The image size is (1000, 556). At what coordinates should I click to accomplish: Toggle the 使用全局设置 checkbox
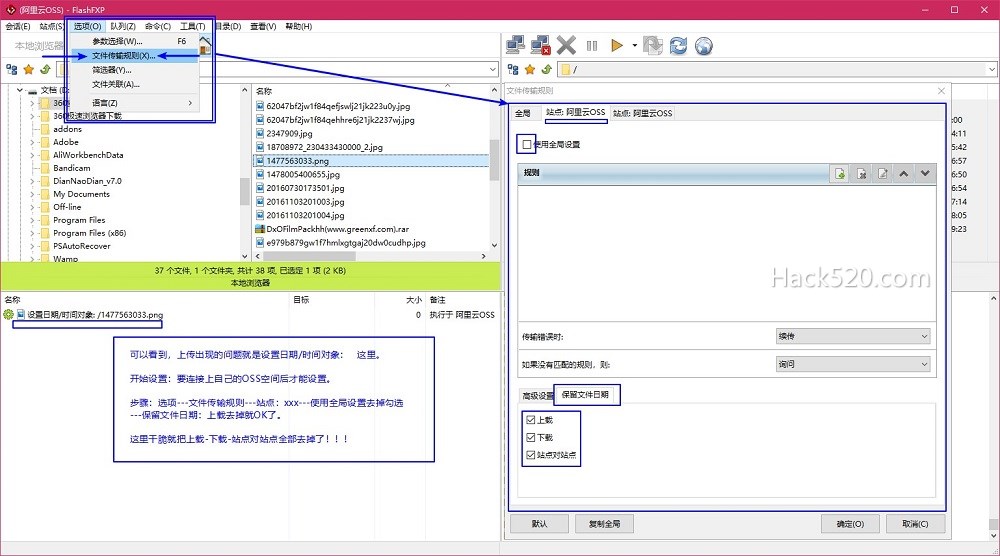pyautogui.click(x=526, y=144)
